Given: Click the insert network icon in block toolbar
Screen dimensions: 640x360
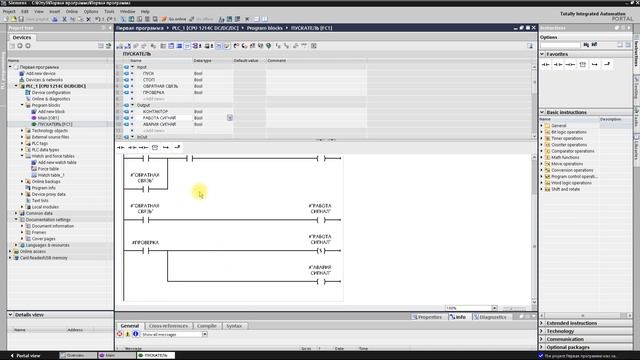Looking at the screenshot, I should [120, 46].
